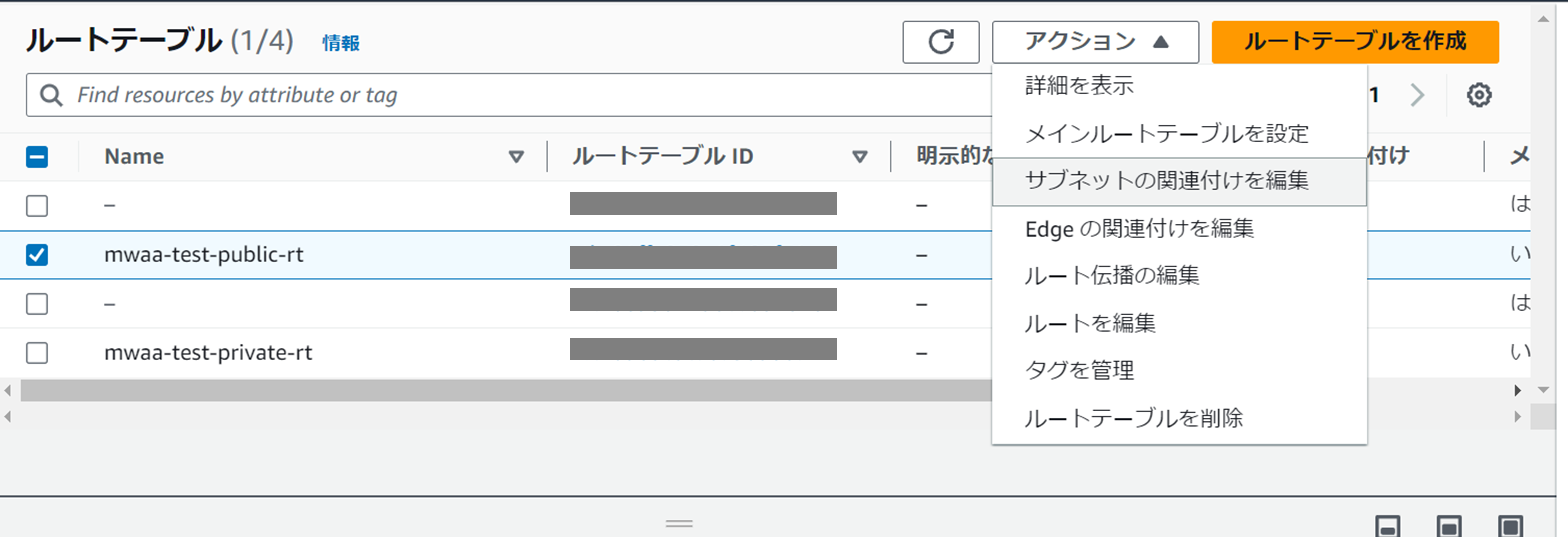Set split panel to half-height icon
This screenshot has height=537, width=1568.
point(1449,527)
